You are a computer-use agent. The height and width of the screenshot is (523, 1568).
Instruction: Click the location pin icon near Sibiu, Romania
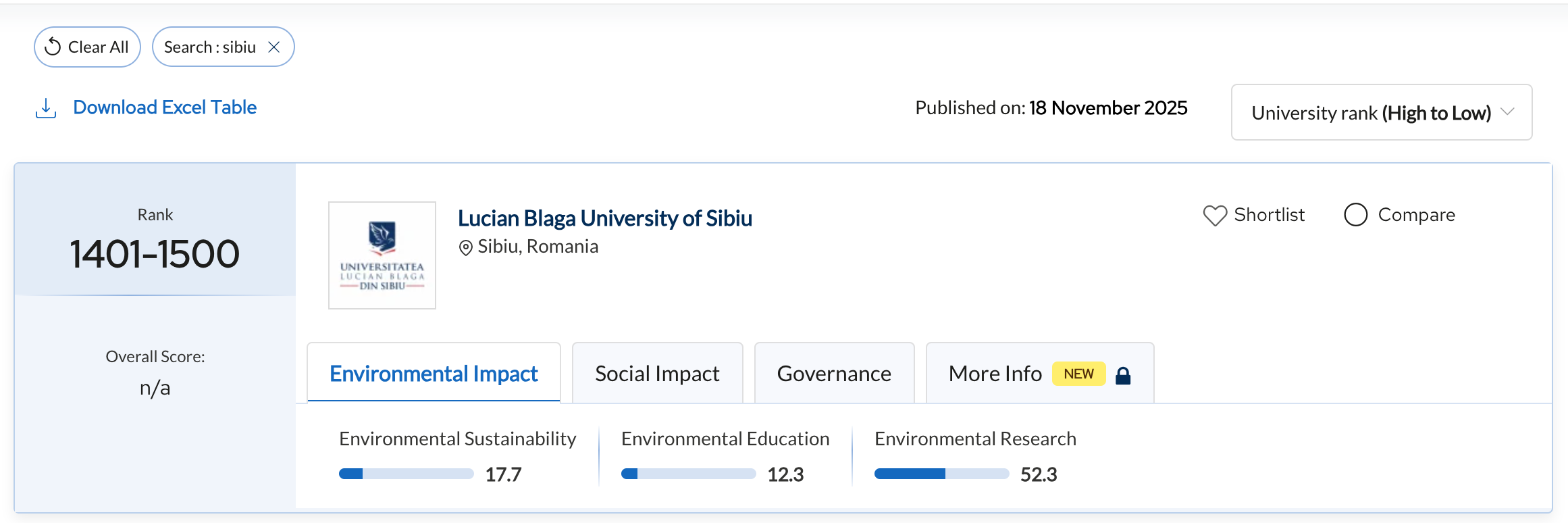[x=465, y=248]
